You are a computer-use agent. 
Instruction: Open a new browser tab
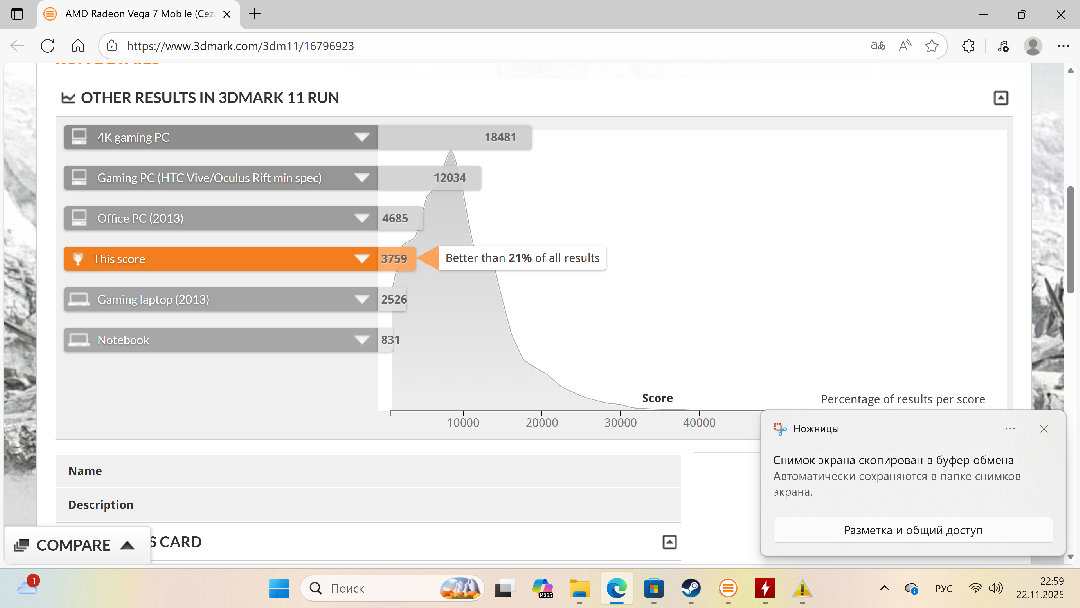click(x=255, y=14)
